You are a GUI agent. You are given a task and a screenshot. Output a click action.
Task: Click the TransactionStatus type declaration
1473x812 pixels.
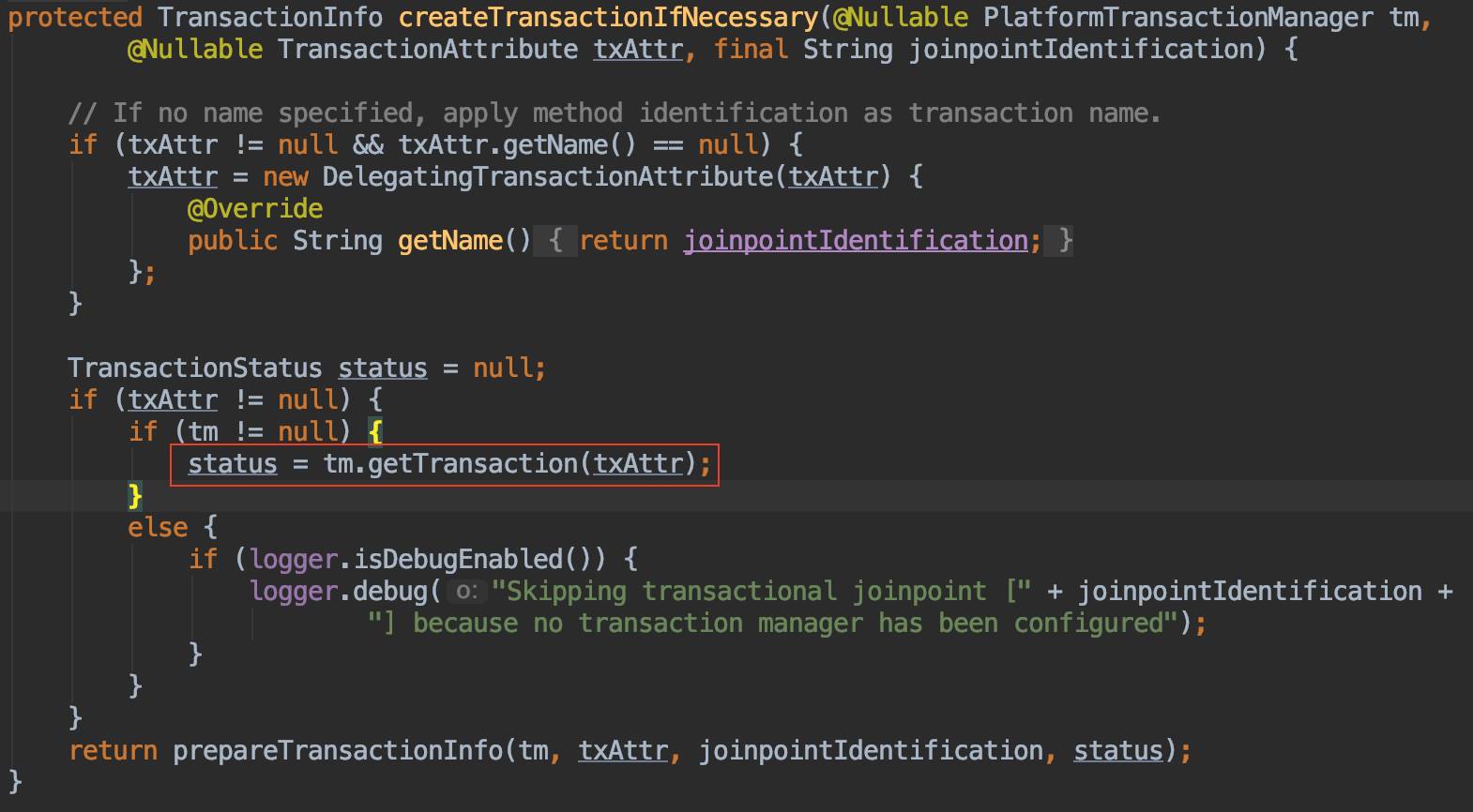click(195, 368)
